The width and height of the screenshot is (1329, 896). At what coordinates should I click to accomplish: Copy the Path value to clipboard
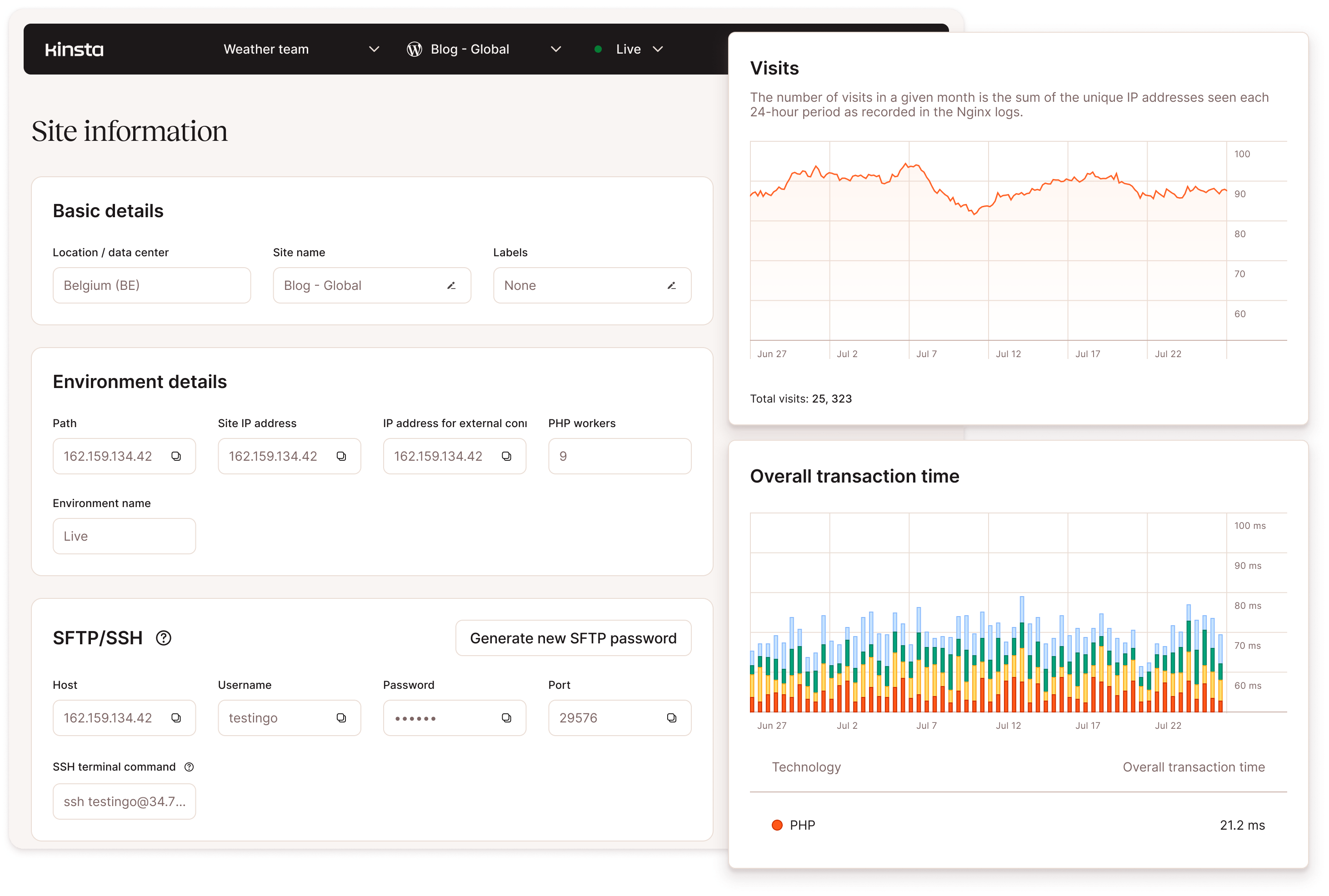tap(177, 456)
